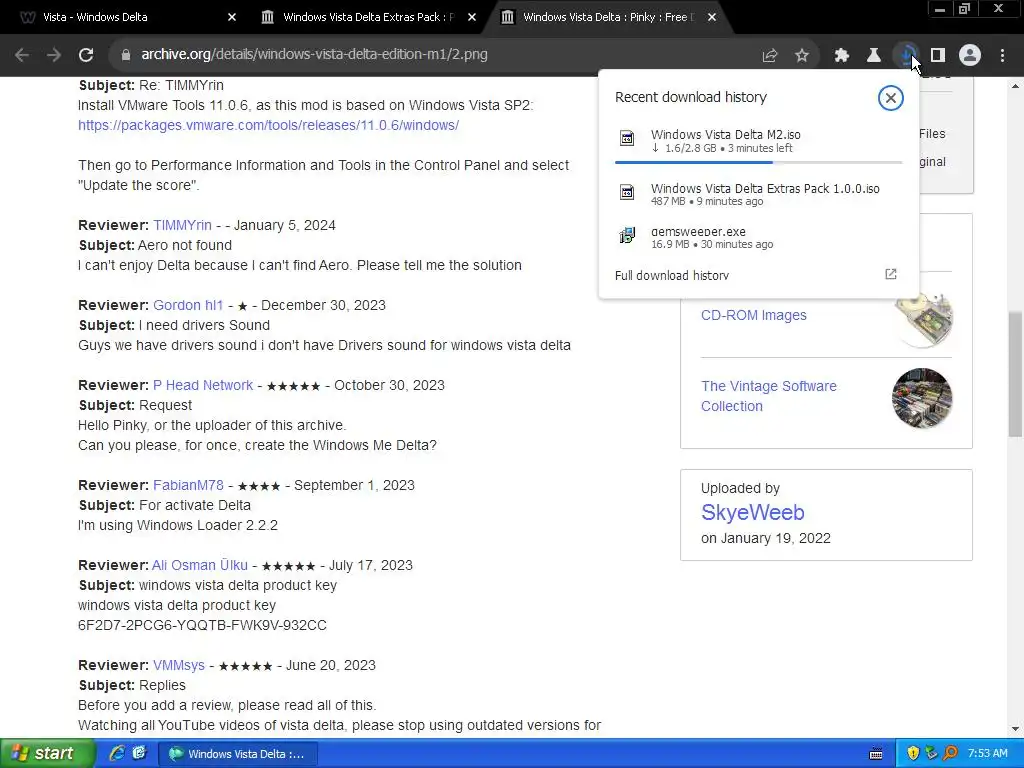Image resolution: width=1024 pixels, height=768 pixels.
Task: Open reviewer TIMMYrin's profile
Action: click(x=182, y=225)
